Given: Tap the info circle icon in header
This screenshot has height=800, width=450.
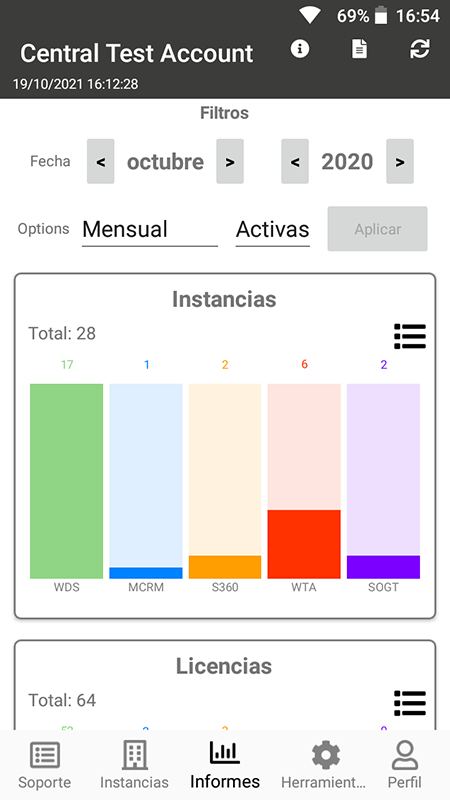Looking at the screenshot, I should 299,49.
